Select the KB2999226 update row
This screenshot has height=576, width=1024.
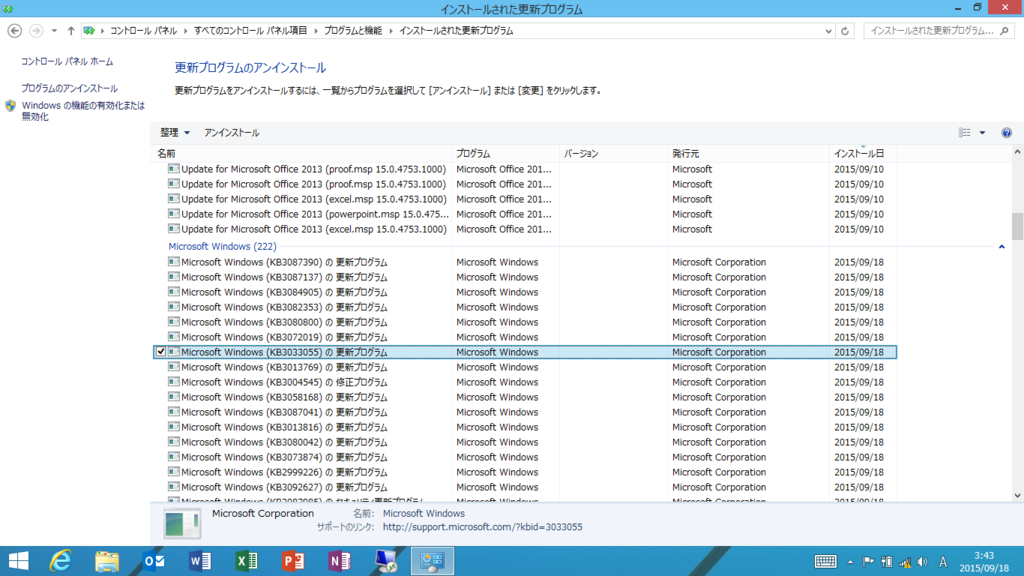pyautogui.click(x=524, y=472)
